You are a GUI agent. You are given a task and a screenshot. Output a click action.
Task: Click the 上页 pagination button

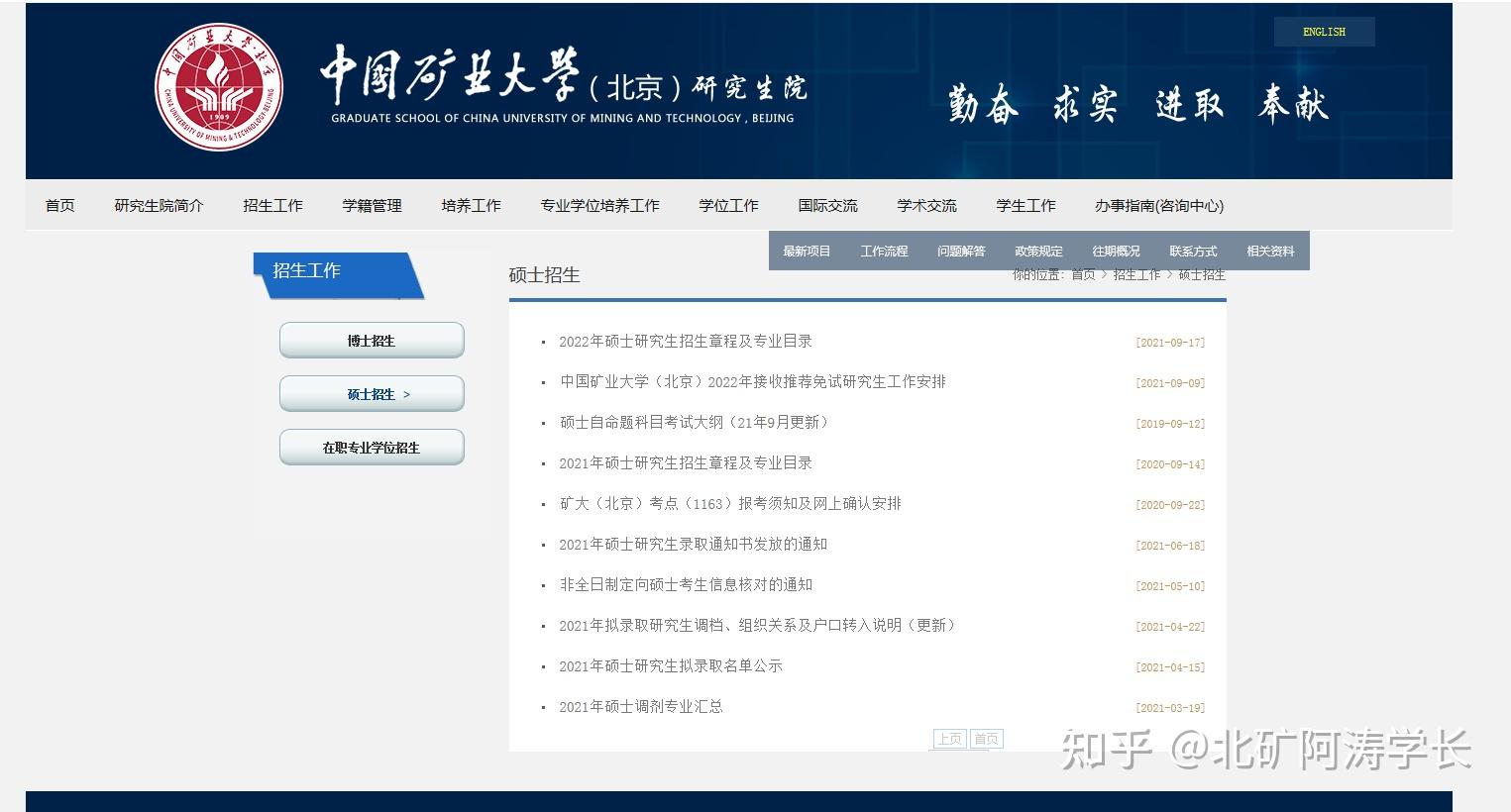tap(949, 739)
